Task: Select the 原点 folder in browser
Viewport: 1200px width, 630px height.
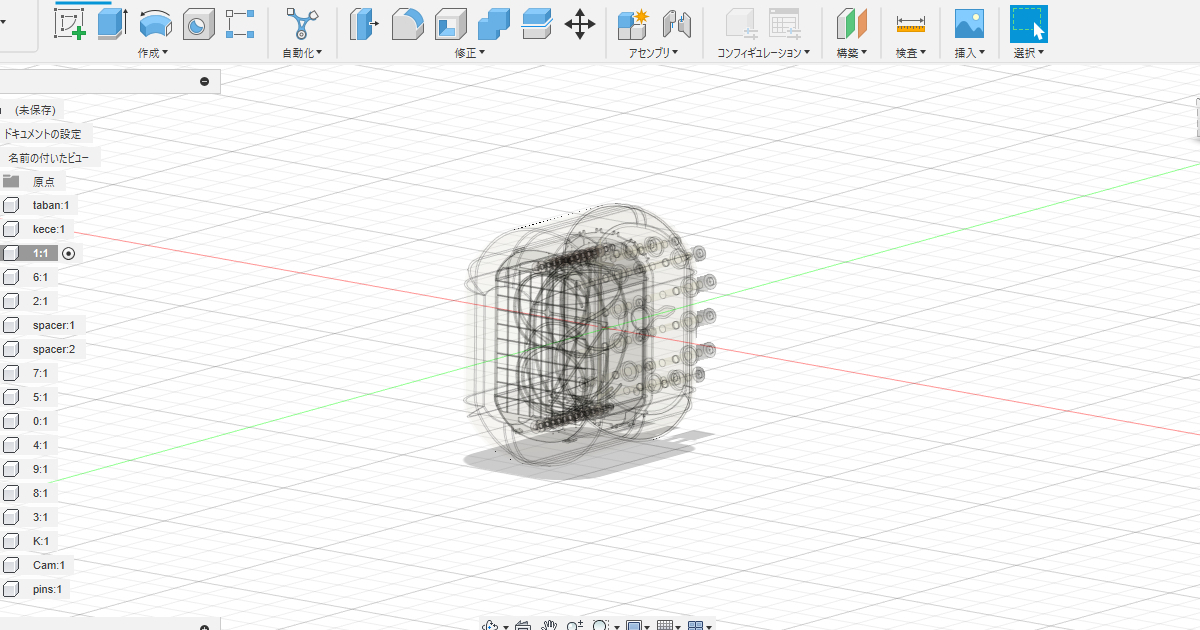Action: coord(43,182)
